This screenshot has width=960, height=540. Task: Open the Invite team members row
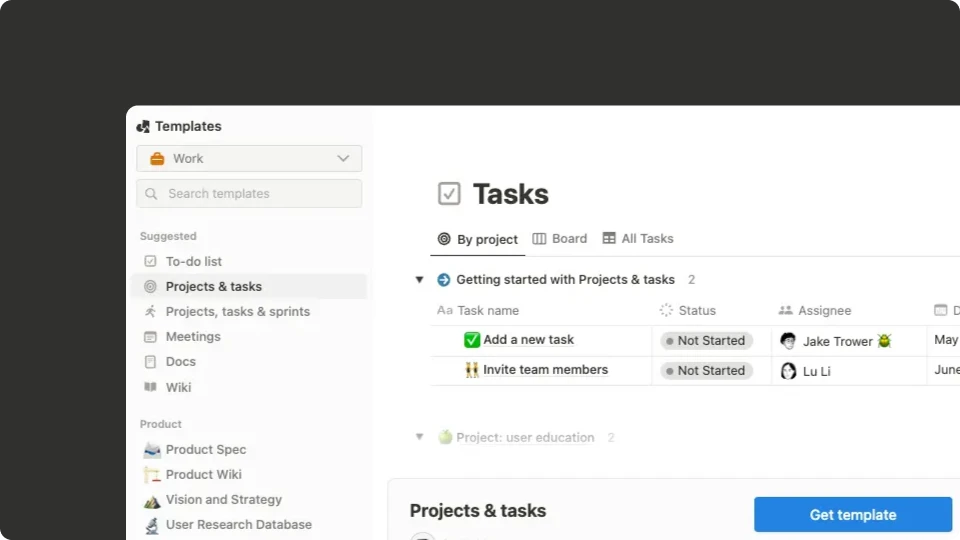click(x=546, y=370)
